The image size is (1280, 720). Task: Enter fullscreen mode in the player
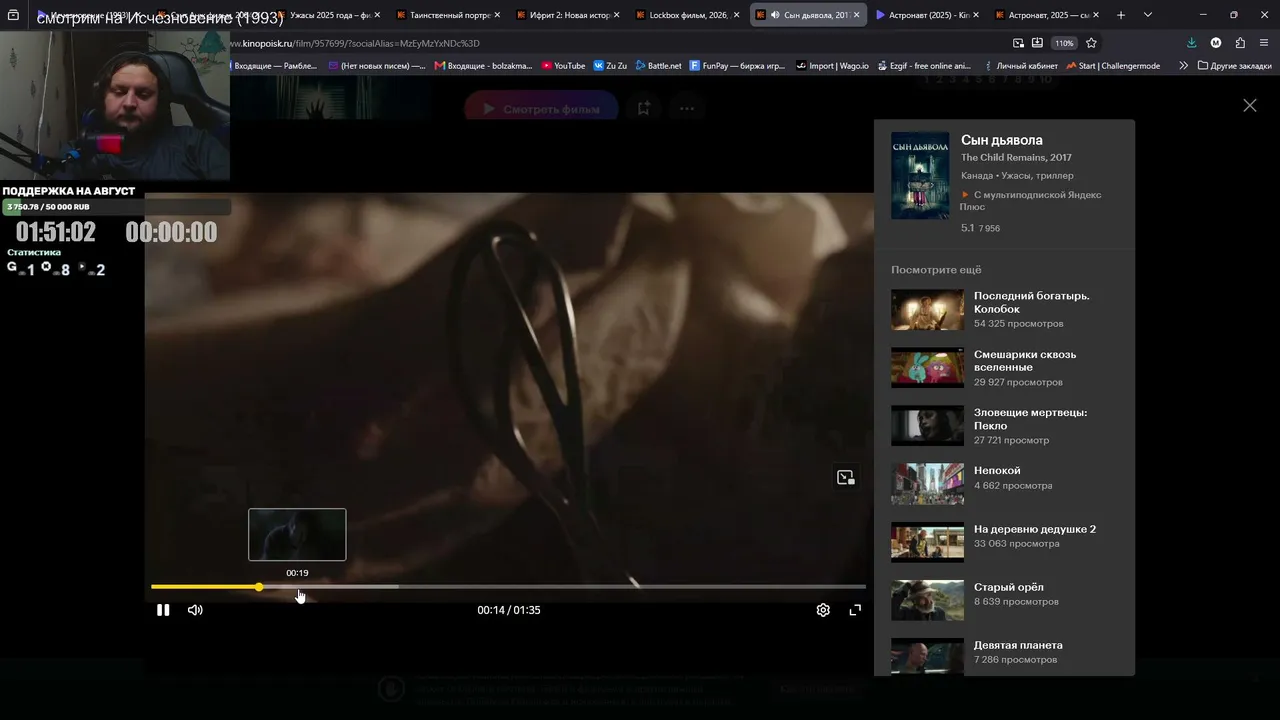(x=855, y=610)
